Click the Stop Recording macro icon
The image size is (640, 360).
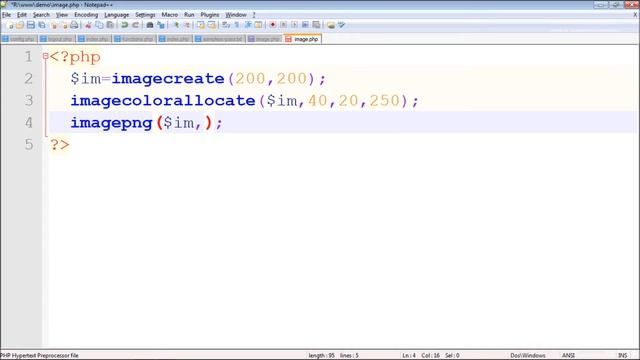[284, 25]
